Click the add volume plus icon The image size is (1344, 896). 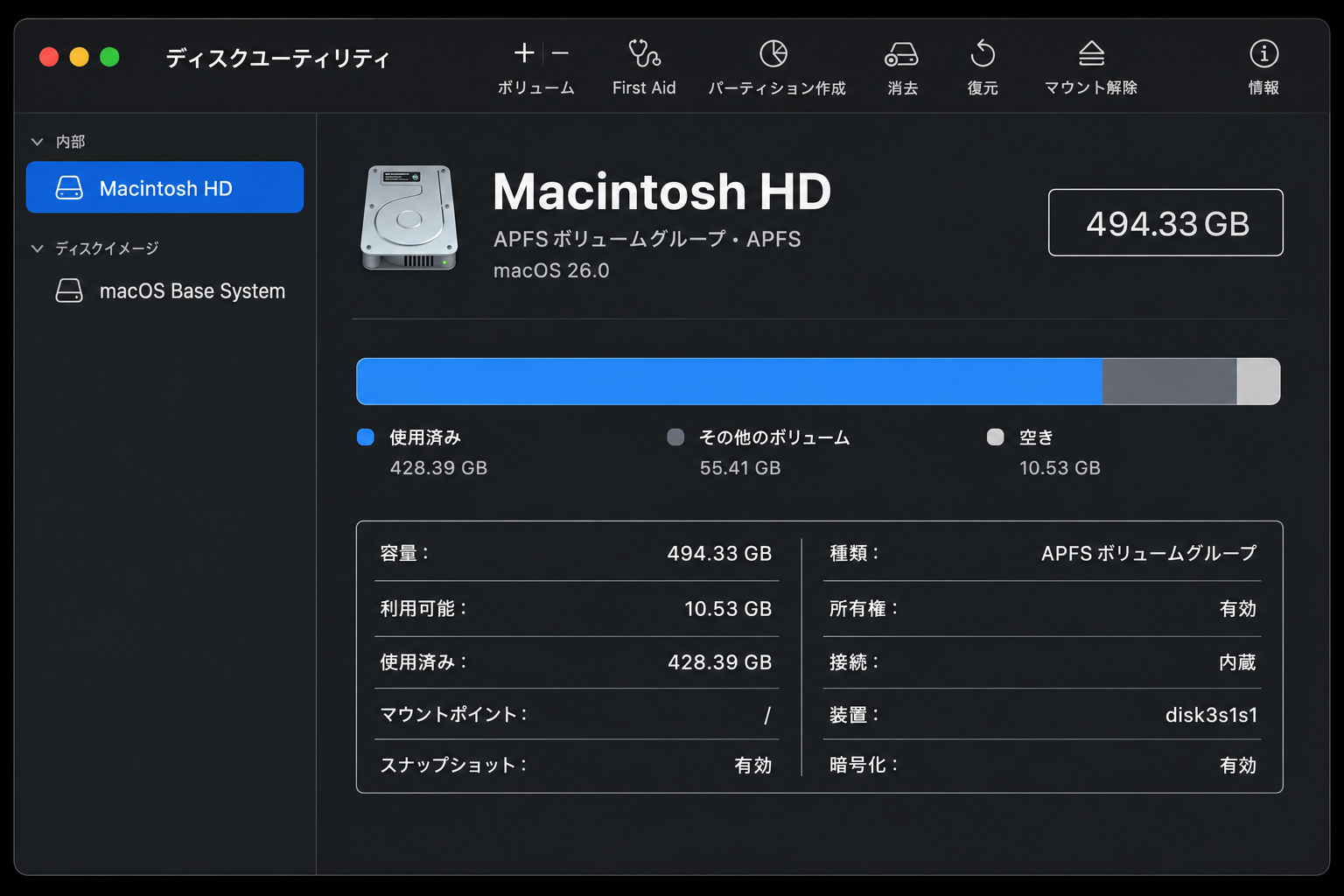tap(524, 53)
